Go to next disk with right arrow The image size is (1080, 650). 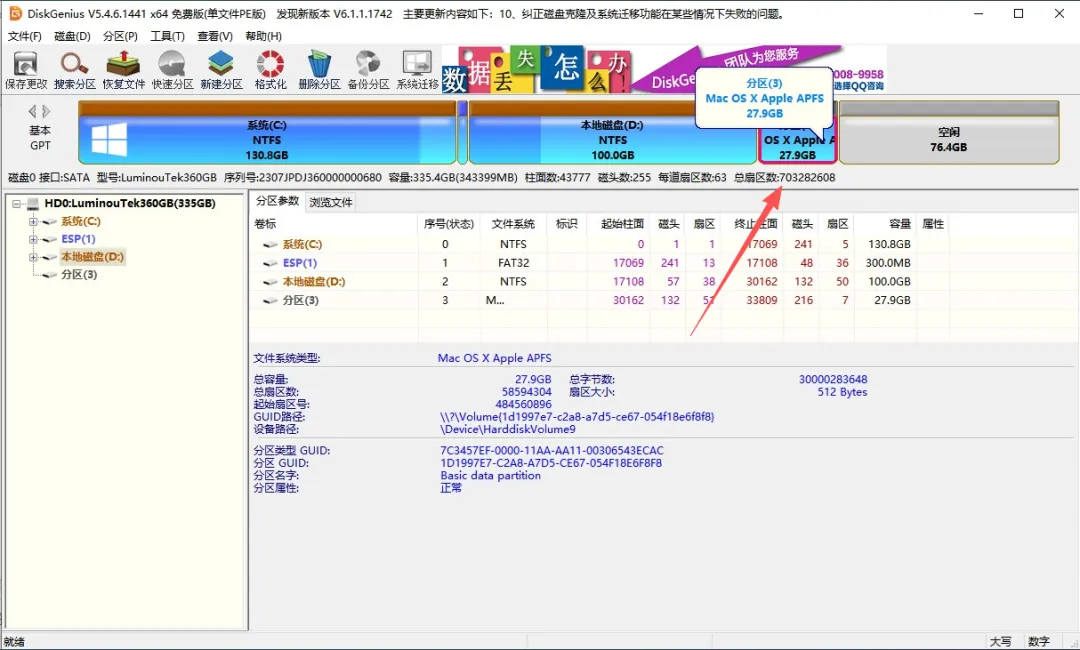coord(46,111)
